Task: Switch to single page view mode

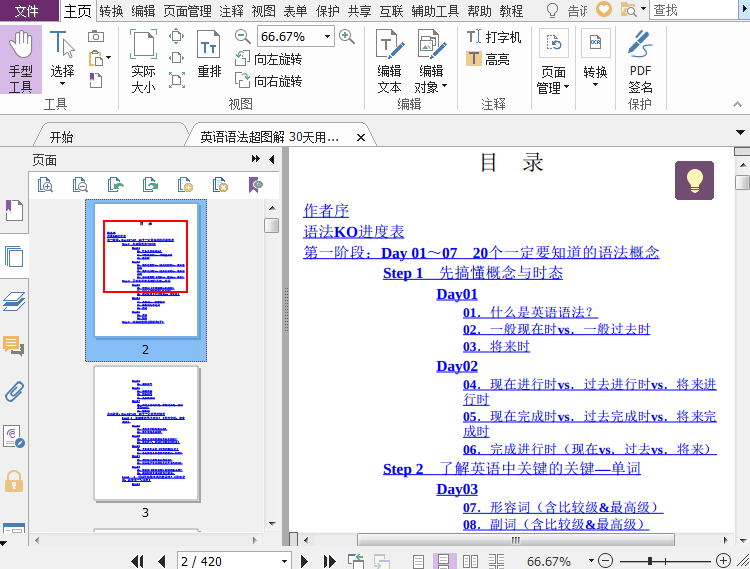Action: [x=418, y=561]
